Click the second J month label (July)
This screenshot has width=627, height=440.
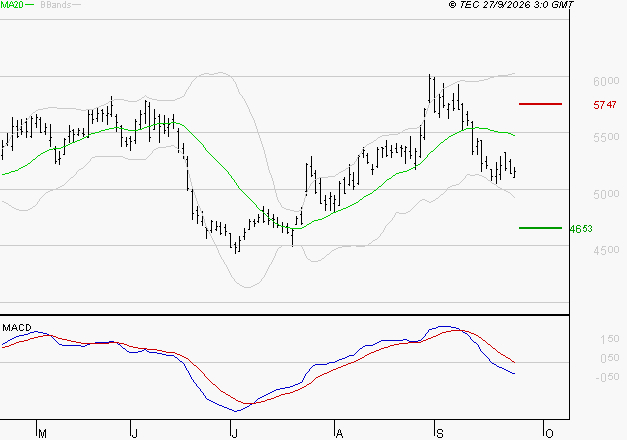tap(234, 434)
